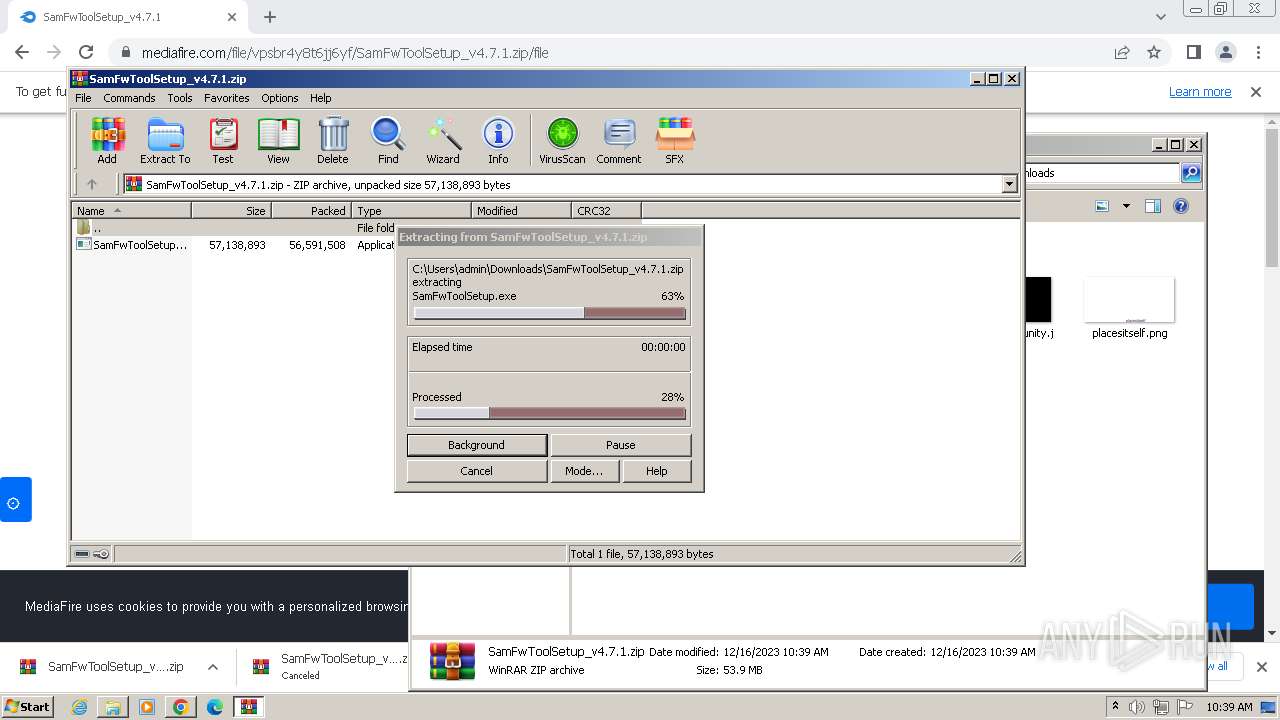Viewport: 1280px width, 720px height.
Task: Expand downloaded zip options chevron
Action: (x=213, y=667)
